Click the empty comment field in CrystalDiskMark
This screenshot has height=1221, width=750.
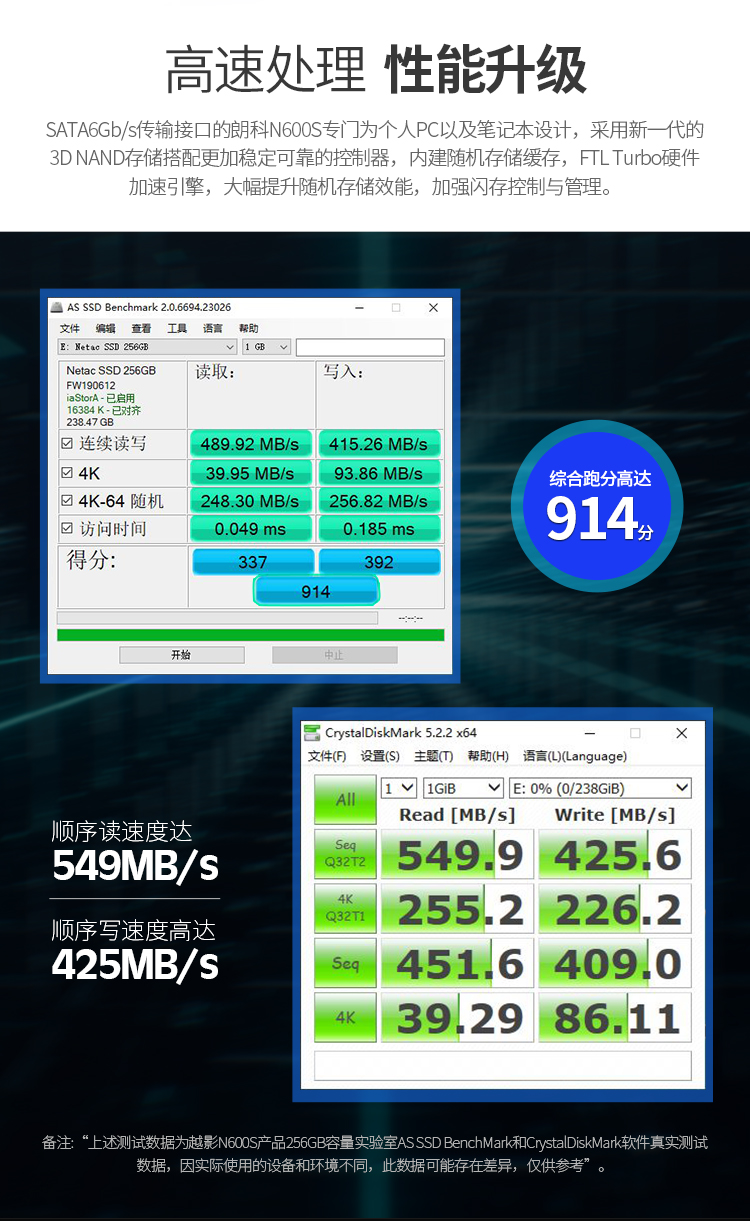503,1065
